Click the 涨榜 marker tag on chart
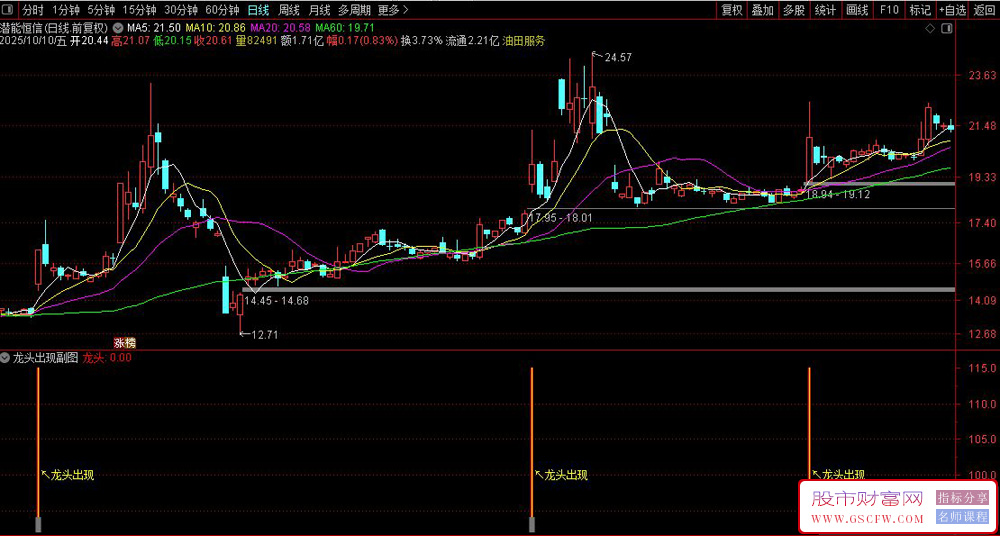This screenshot has height=536, width=1000. pos(124,343)
